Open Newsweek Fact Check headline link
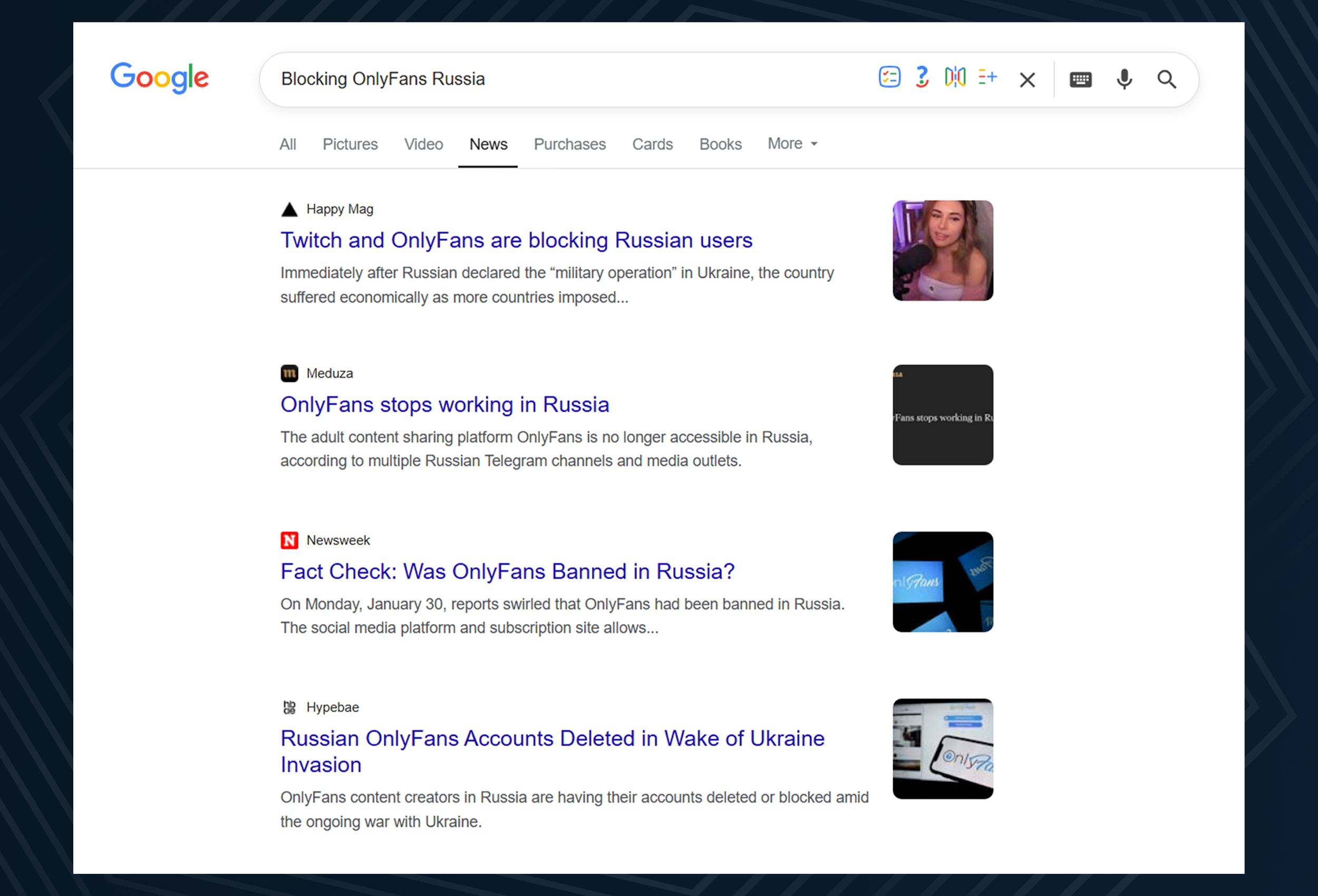The height and width of the screenshot is (896, 1318). (508, 571)
